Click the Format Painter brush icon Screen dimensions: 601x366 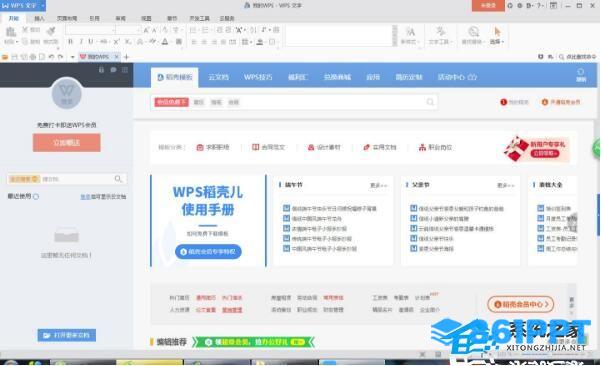51,31
